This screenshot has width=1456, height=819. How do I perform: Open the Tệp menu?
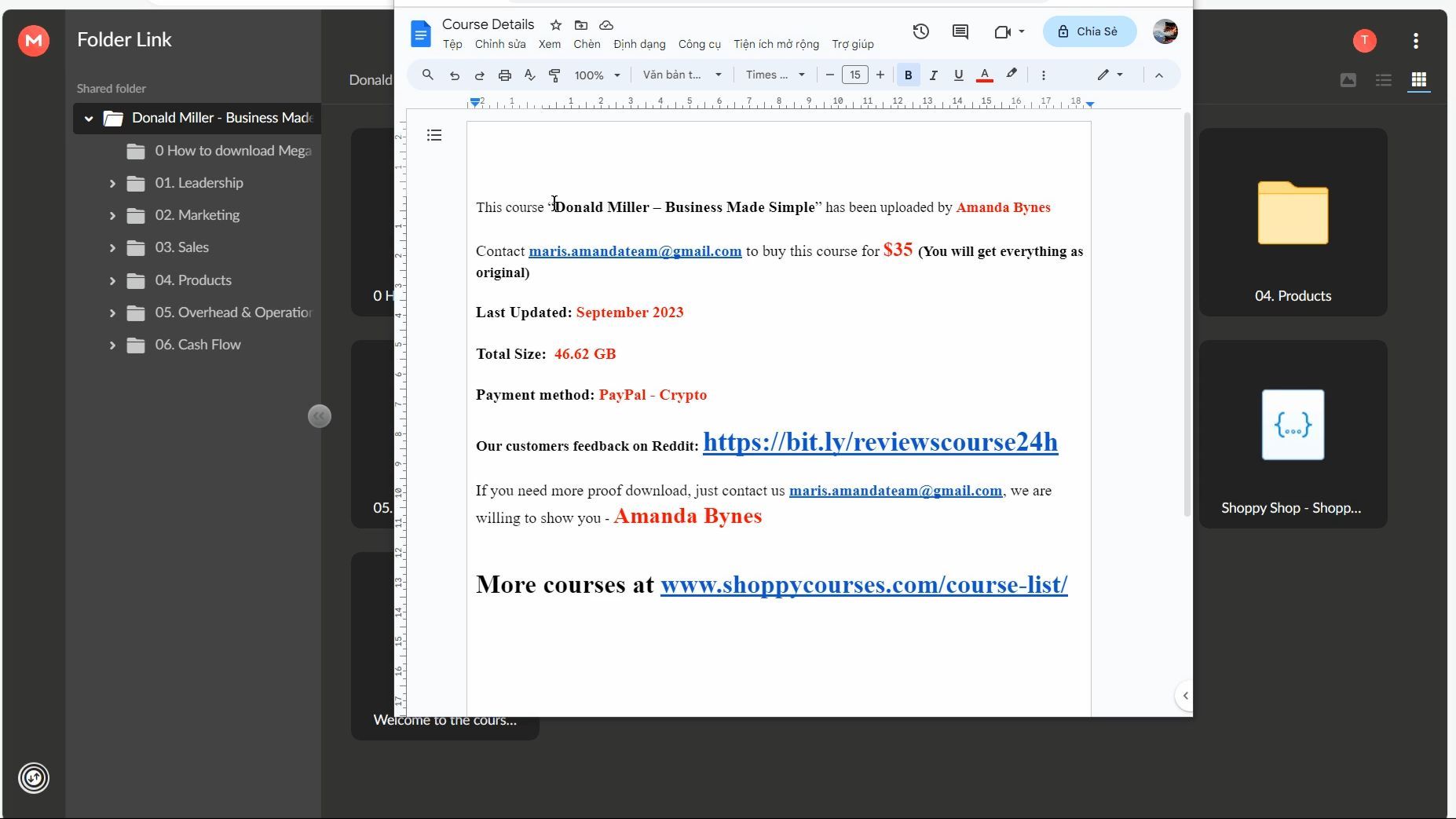coord(452,45)
